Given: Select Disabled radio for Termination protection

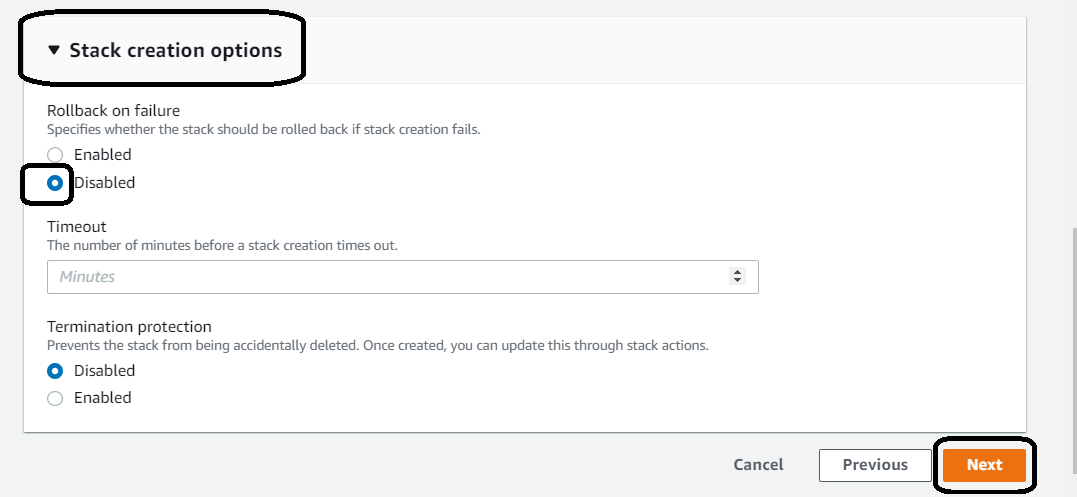Looking at the screenshot, I should click(x=55, y=371).
